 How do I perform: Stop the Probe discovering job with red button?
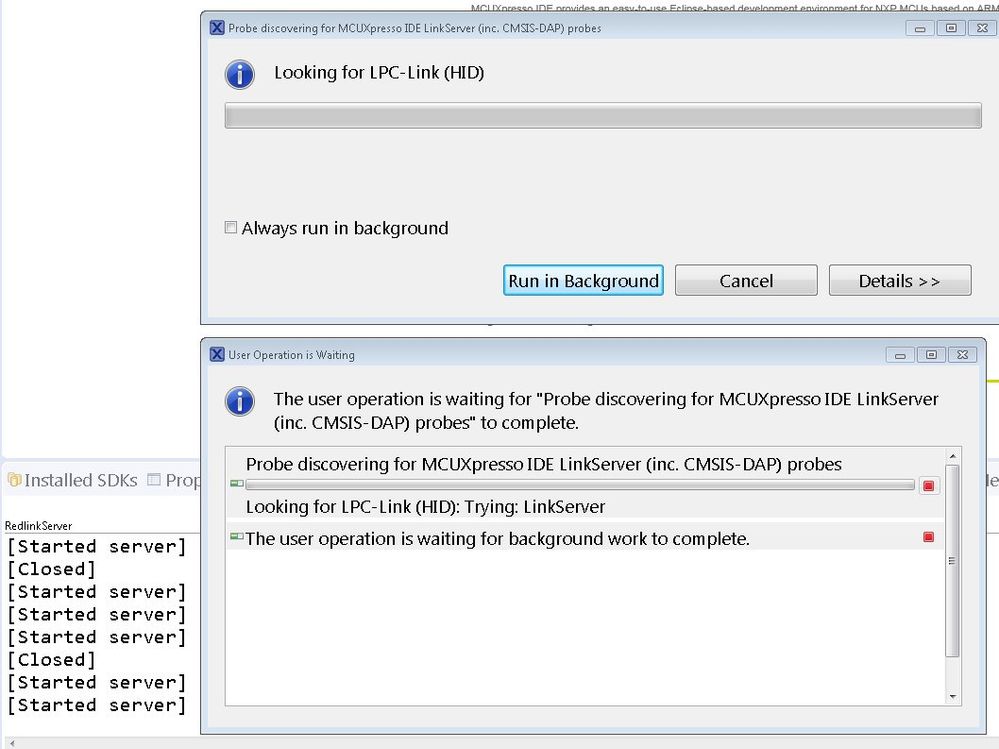tap(928, 486)
